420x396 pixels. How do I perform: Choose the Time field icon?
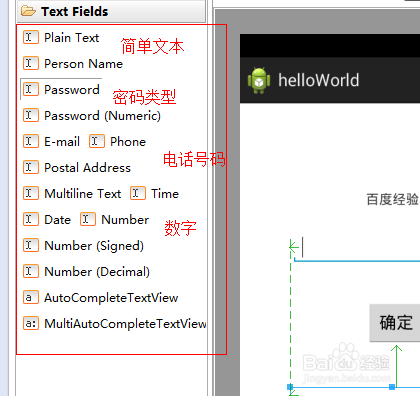click(138, 193)
